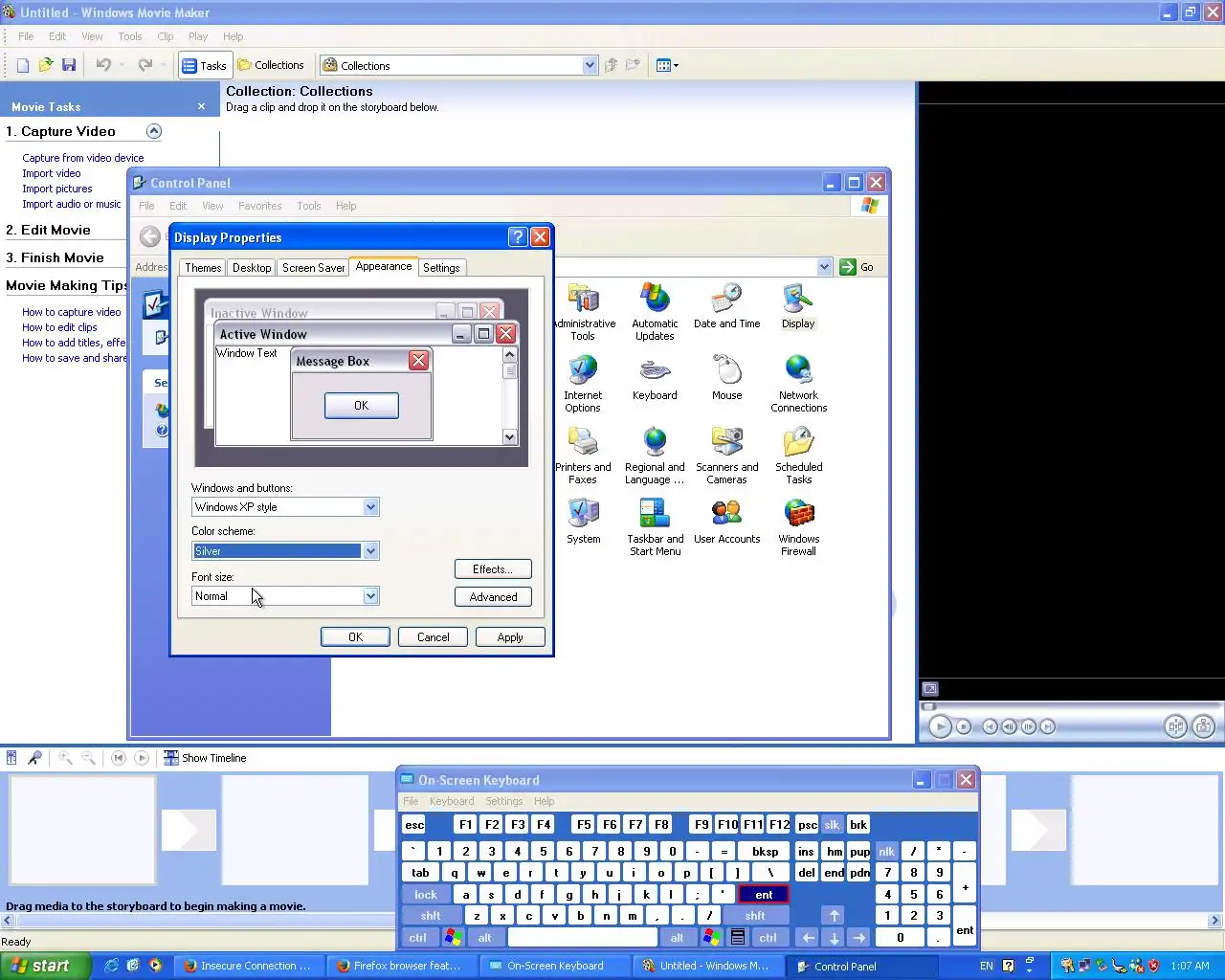Click the preview monitor seek bar
The height and width of the screenshot is (980, 1225).
1071,706
